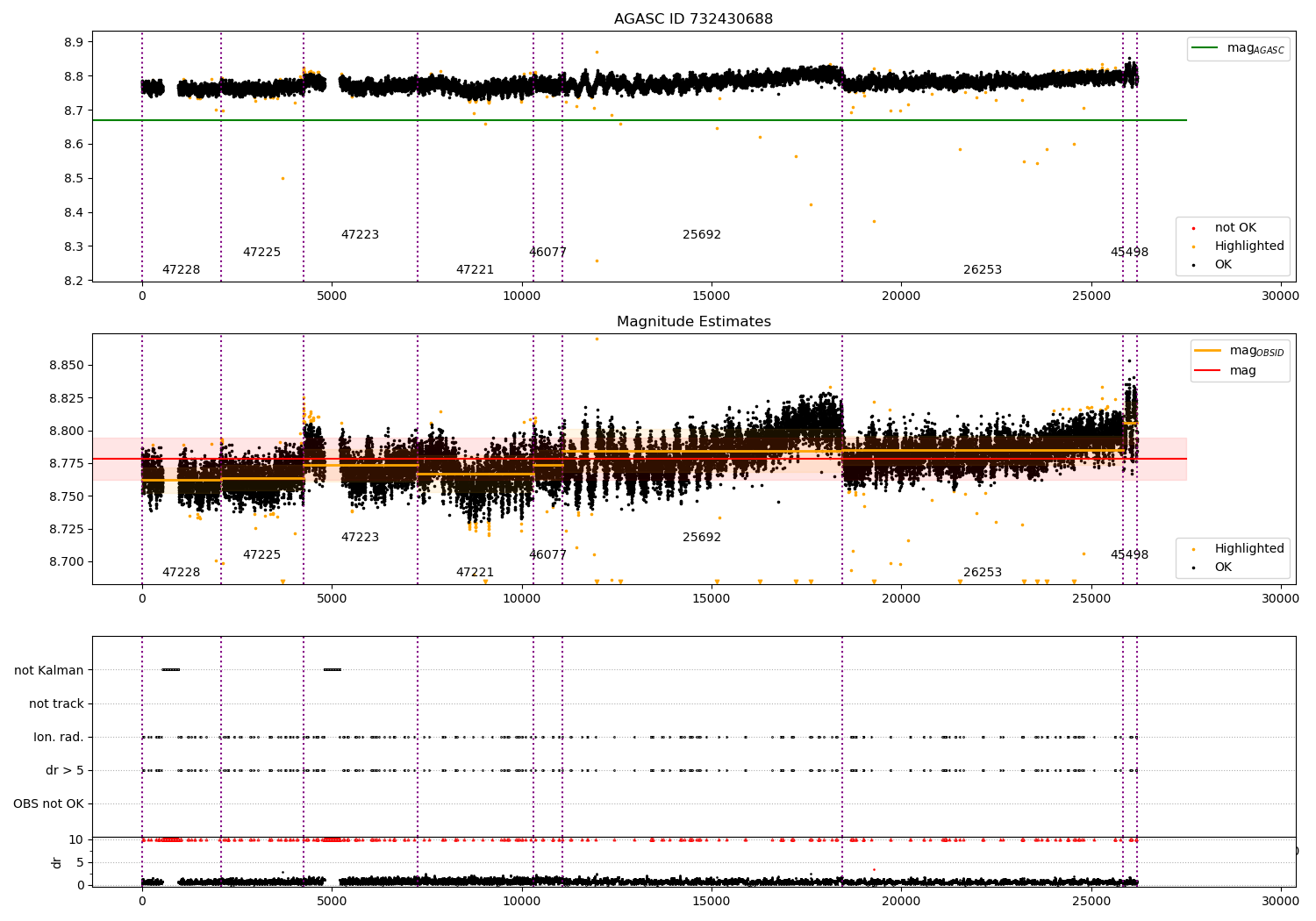Viewport: 1316px width, 921px height.
Task: Click obsid label 47228 in the AGASC ID plot
Action: pyautogui.click(x=181, y=270)
